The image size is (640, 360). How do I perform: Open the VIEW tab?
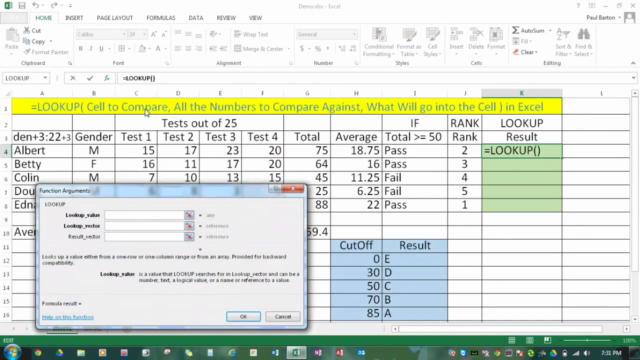click(256, 18)
